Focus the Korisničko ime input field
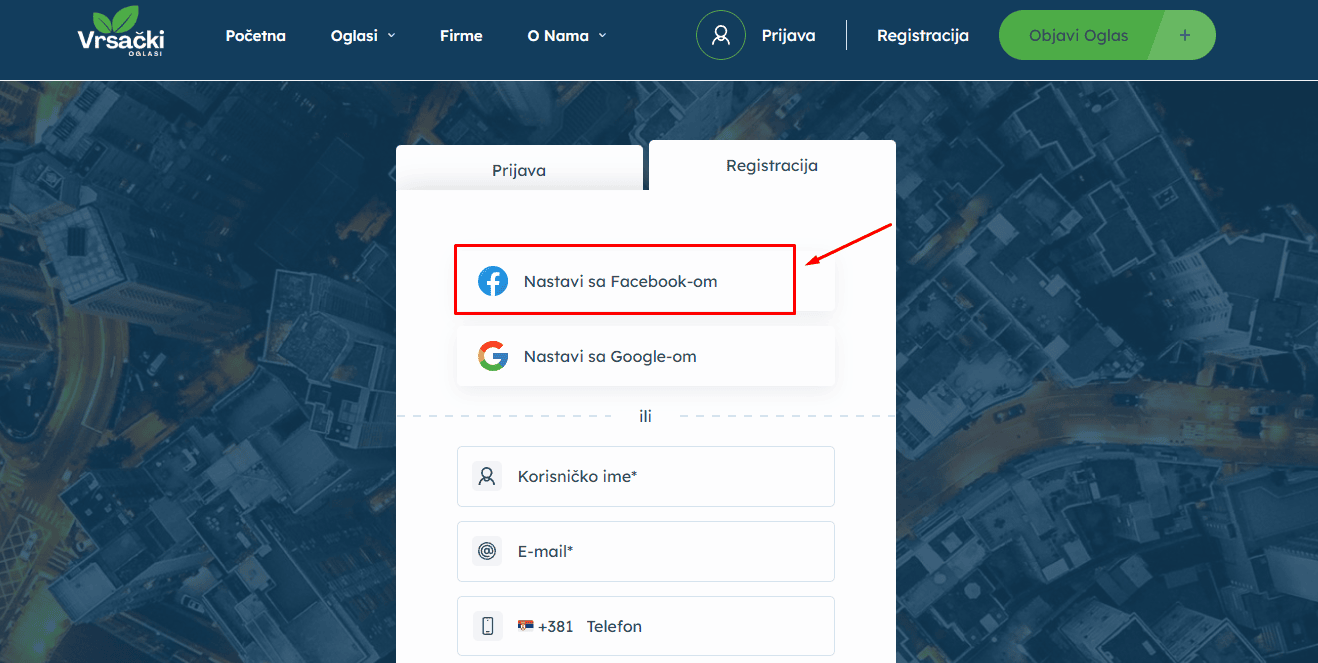 tap(646, 476)
